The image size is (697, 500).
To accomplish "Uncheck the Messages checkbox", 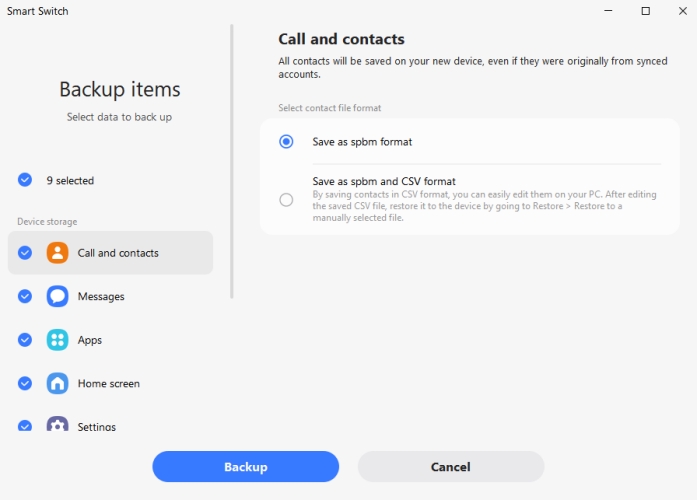I will tap(25, 297).
